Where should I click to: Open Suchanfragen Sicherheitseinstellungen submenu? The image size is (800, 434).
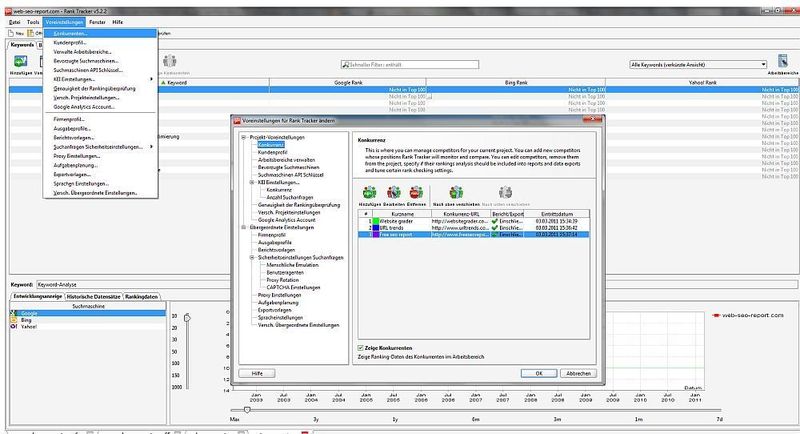click(x=101, y=147)
